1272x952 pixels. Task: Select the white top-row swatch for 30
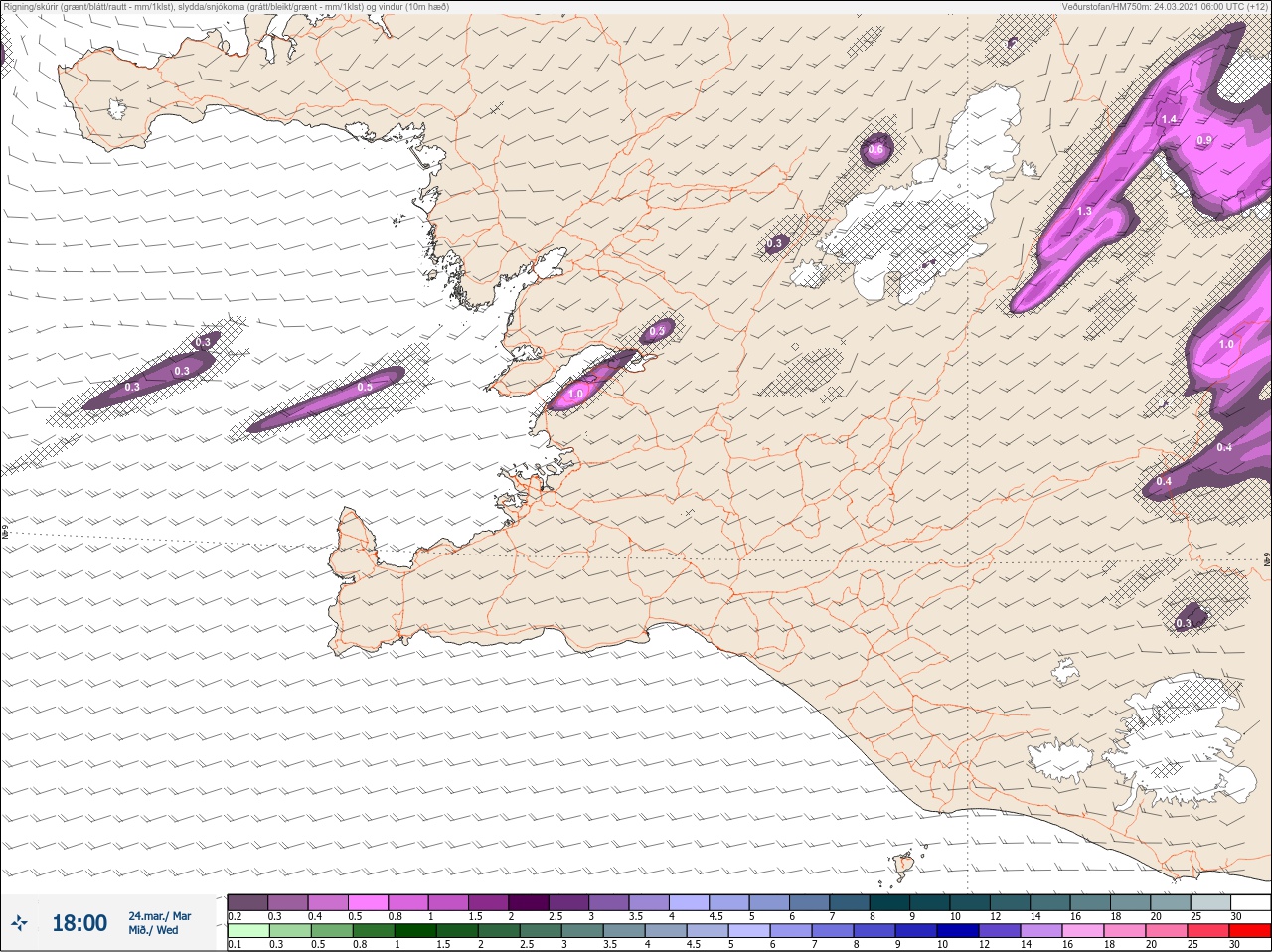click(x=1250, y=902)
